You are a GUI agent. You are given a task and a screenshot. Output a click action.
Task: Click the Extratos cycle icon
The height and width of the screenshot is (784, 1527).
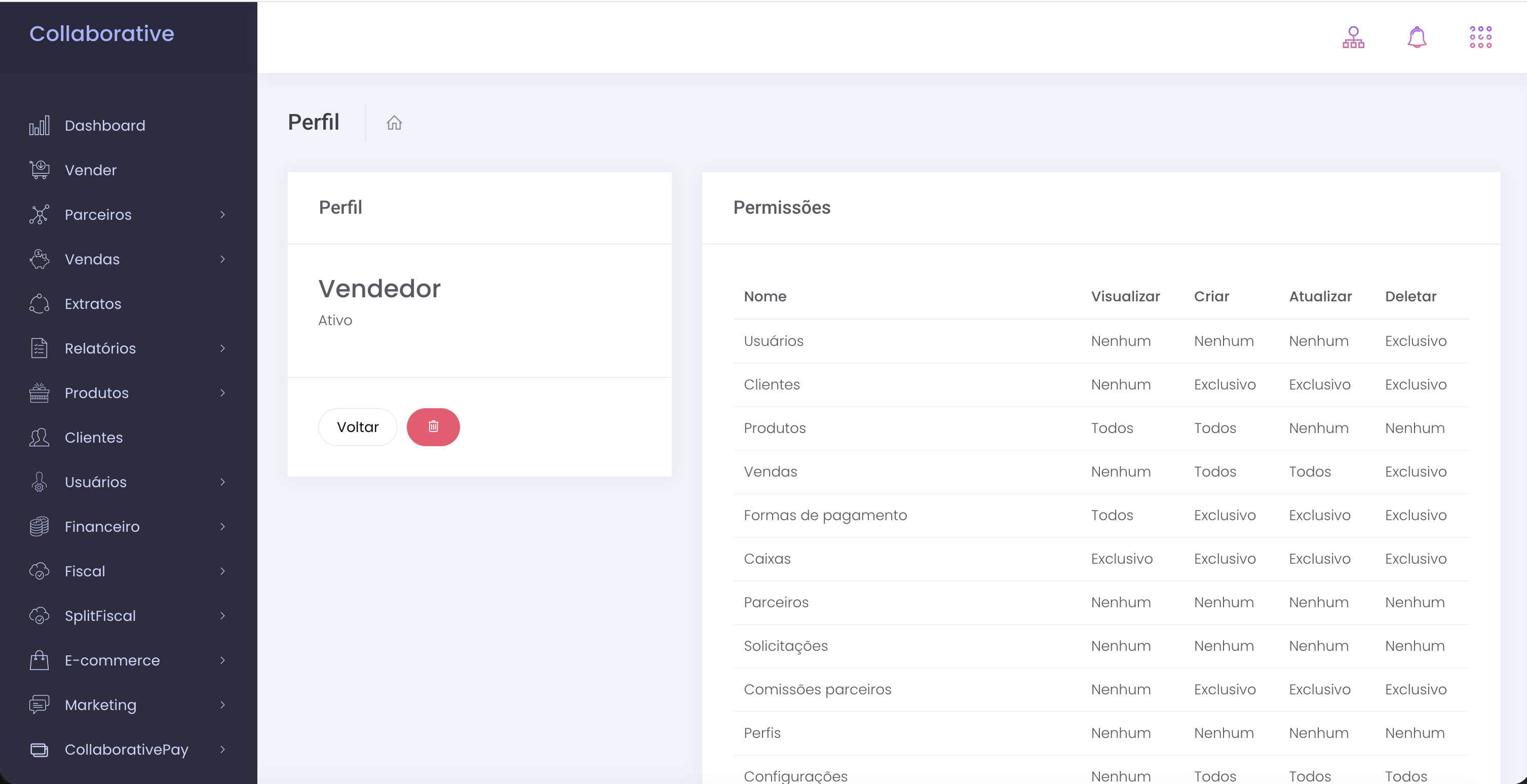(39, 303)
